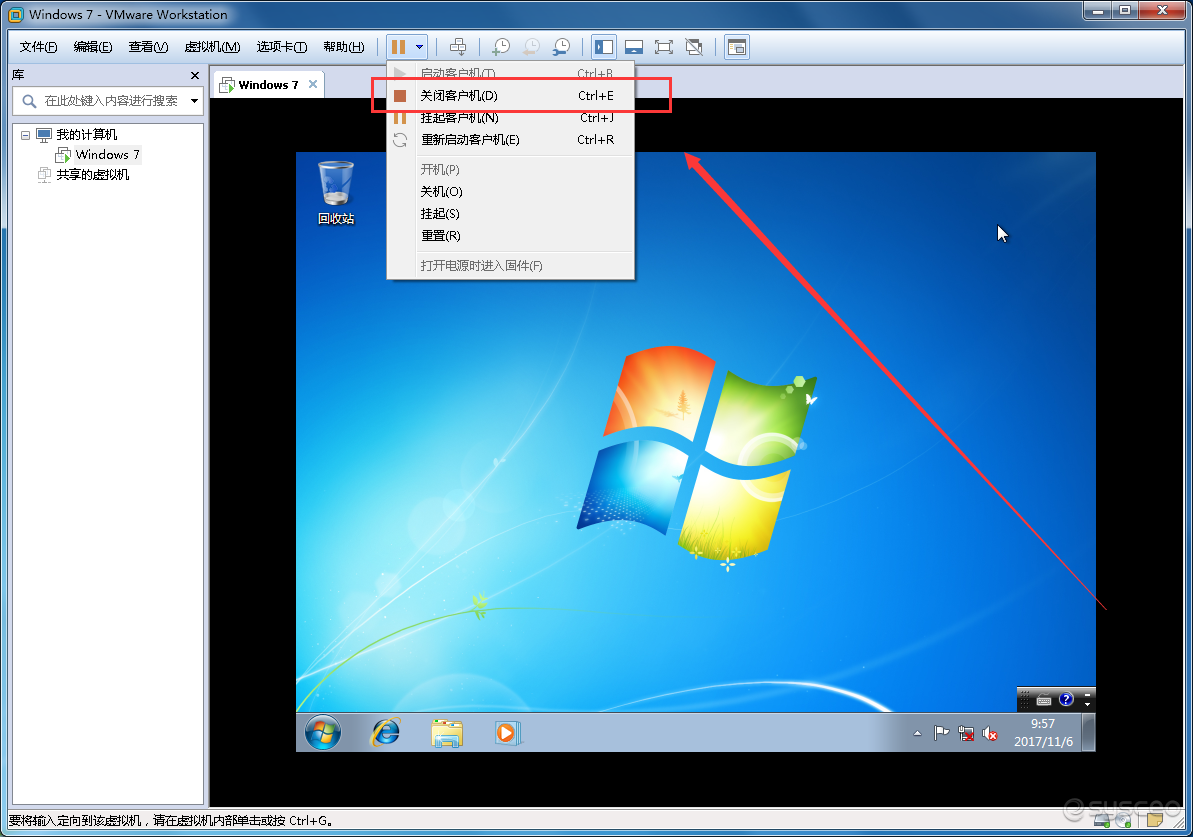Click the VMware Workstation title bar icon

coord(15,14)
